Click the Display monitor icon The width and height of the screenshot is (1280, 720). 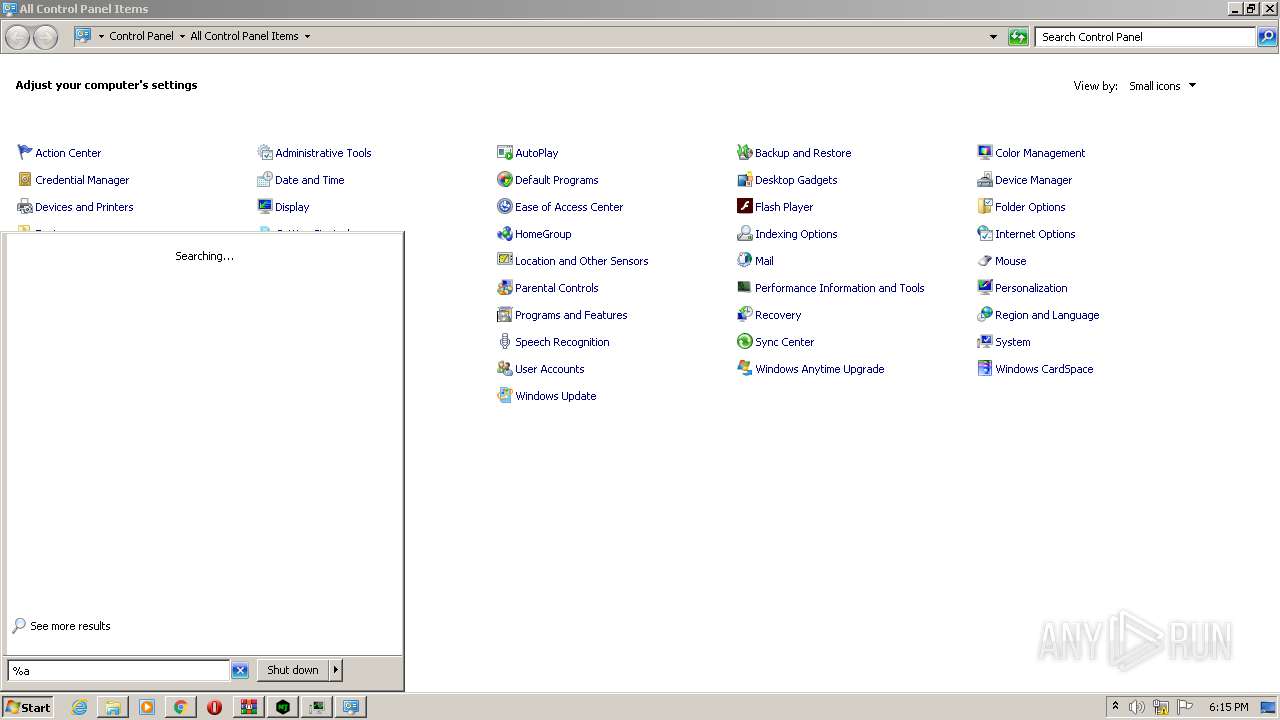click(x=265, y=207)
